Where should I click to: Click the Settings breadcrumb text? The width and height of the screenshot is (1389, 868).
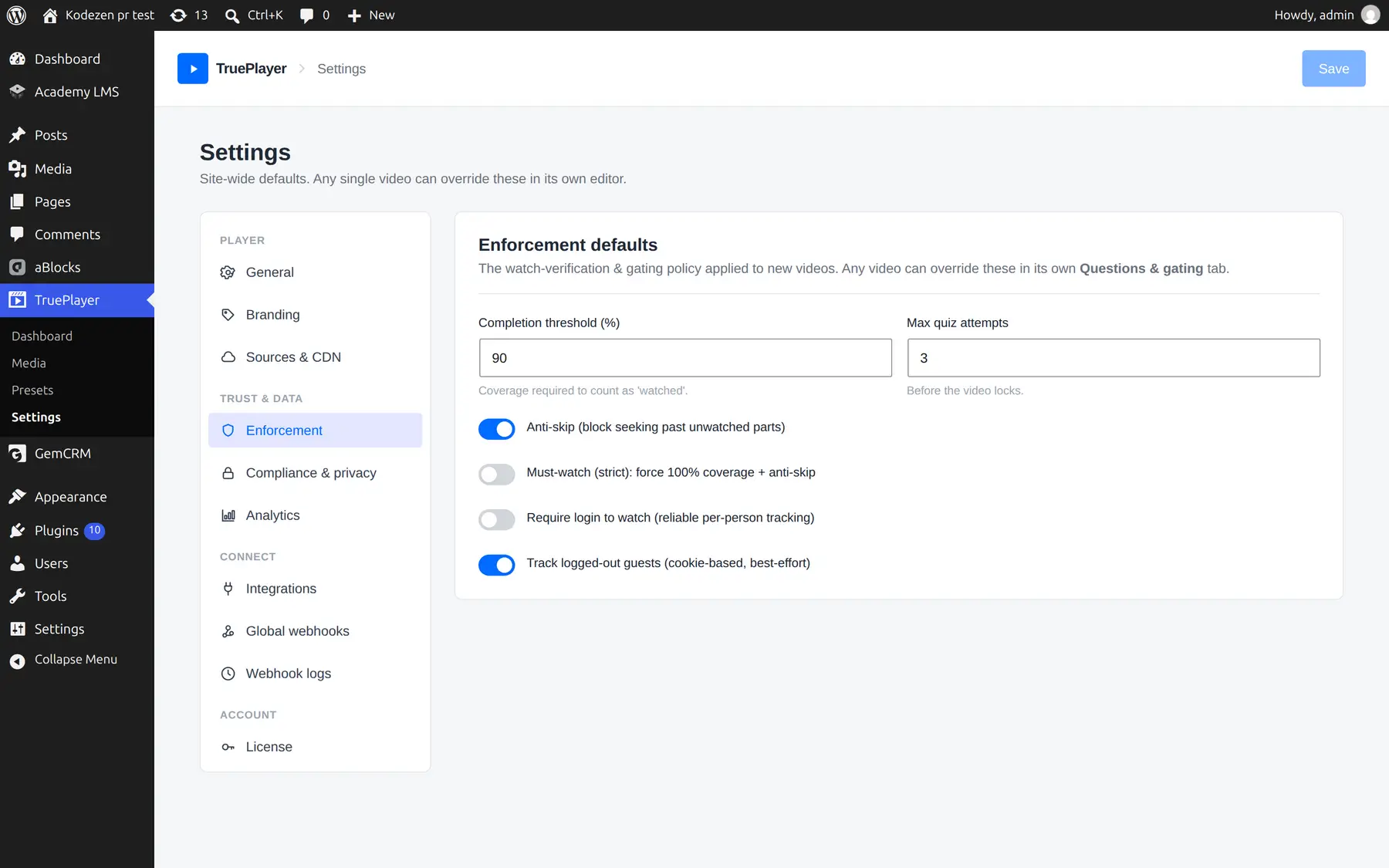click(341, 69)
